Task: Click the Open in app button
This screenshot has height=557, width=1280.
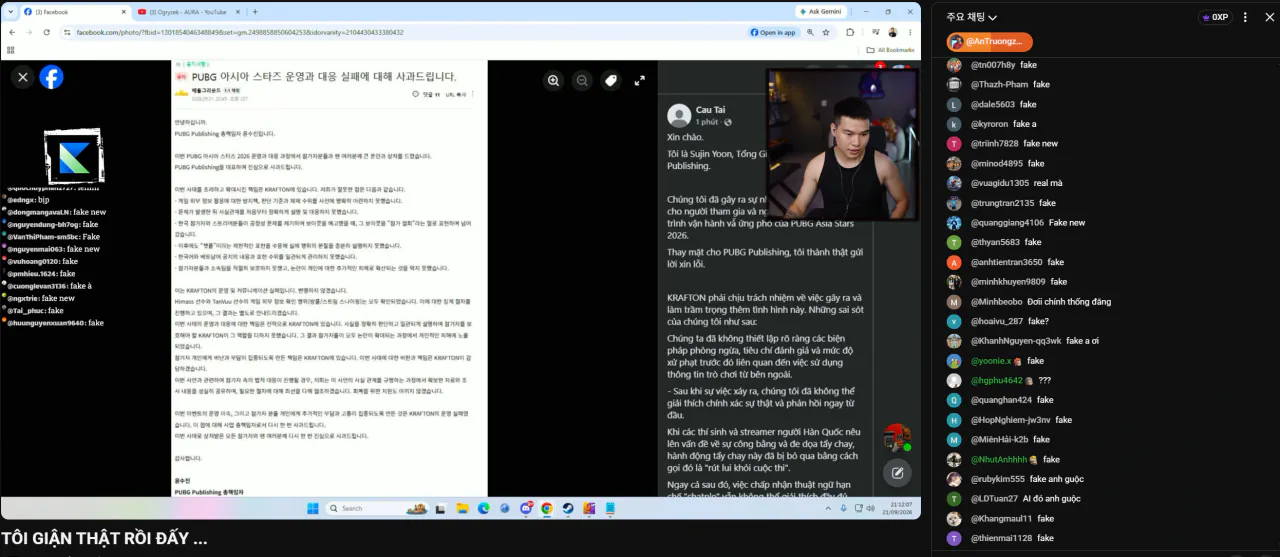Action: (773, 32)
